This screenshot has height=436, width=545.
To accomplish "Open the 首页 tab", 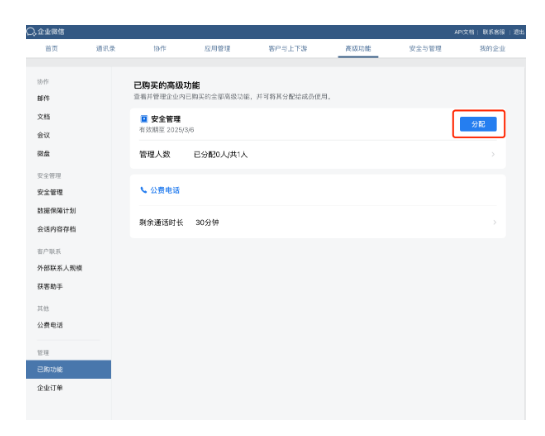I will point(51,48).
